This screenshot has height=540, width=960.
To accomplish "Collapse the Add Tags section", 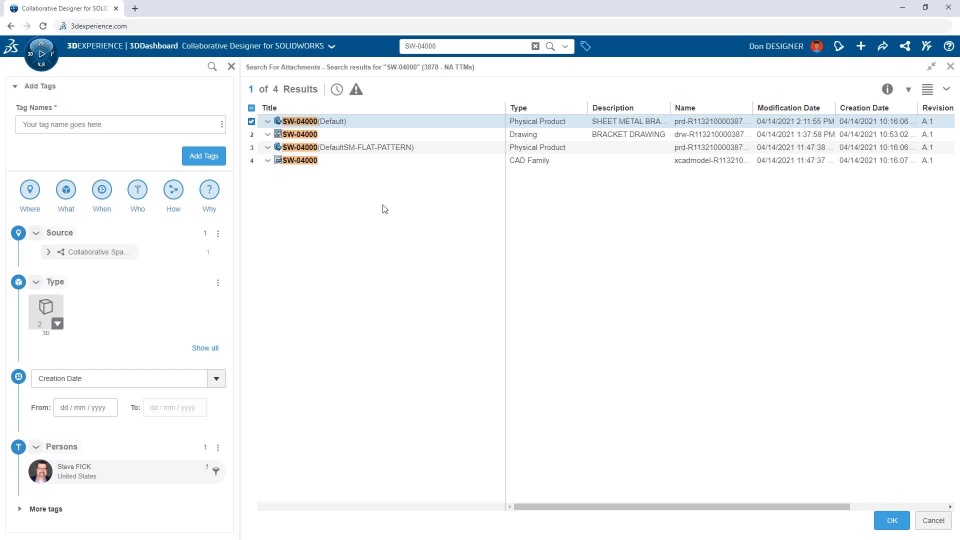I will [x=15, y=86].
